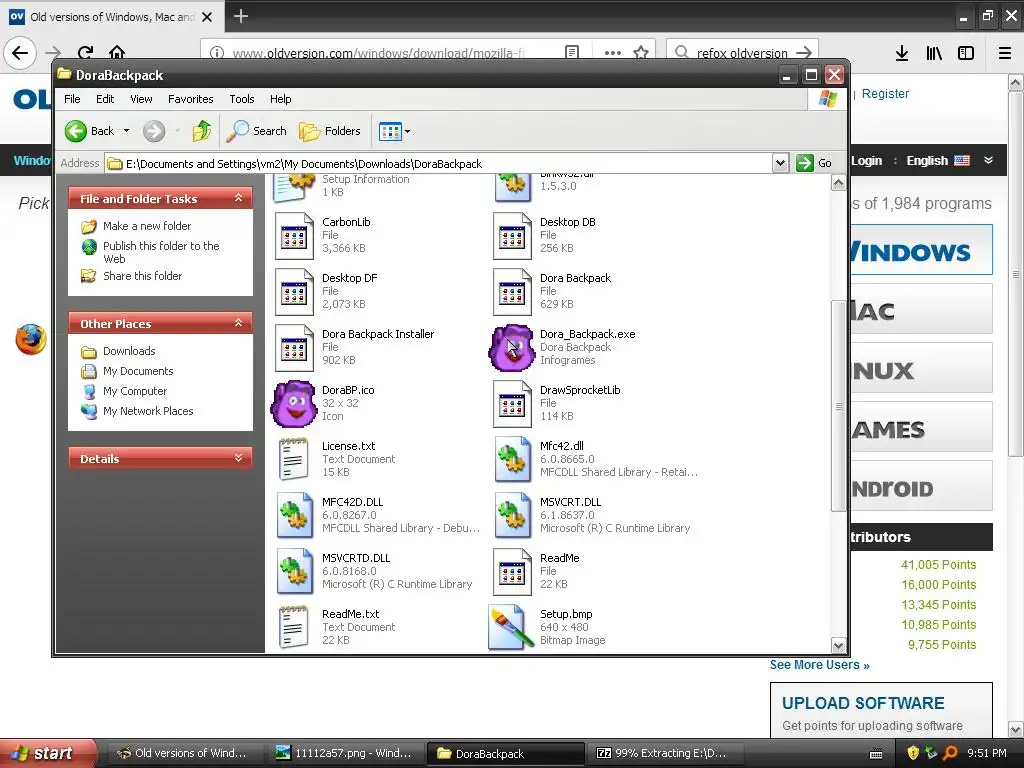Select the ReadMe file icon (22 KB File)
This screenshot has height=768, width=1024.
pos(512,572)
